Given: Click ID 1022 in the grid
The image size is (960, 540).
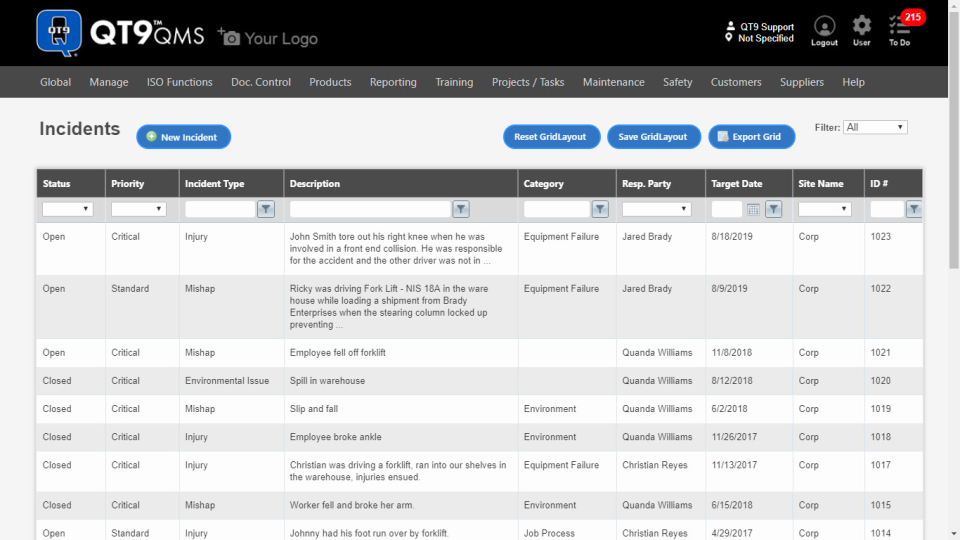Looking at the screenshot, I should pyautogui.click(x=880, y=288).
